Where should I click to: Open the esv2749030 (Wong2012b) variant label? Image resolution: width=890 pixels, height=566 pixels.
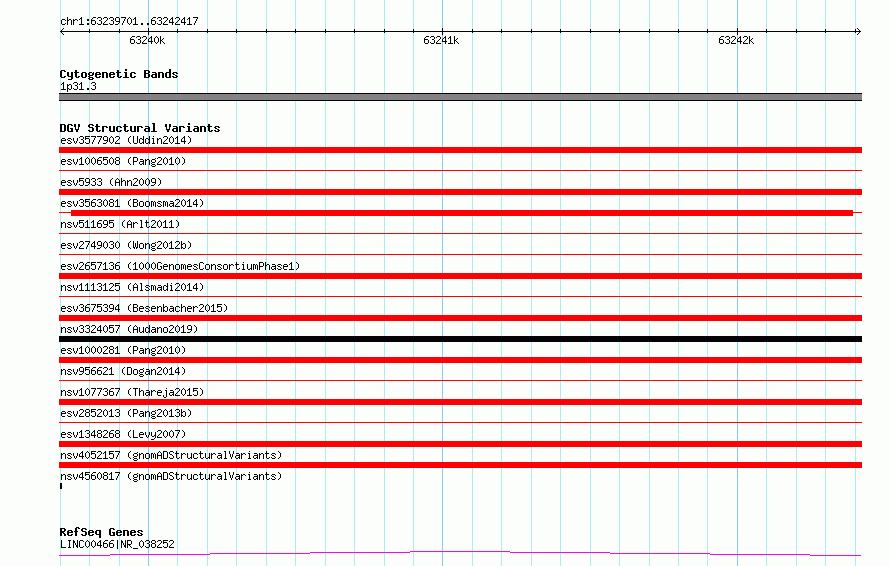point(126,245)
